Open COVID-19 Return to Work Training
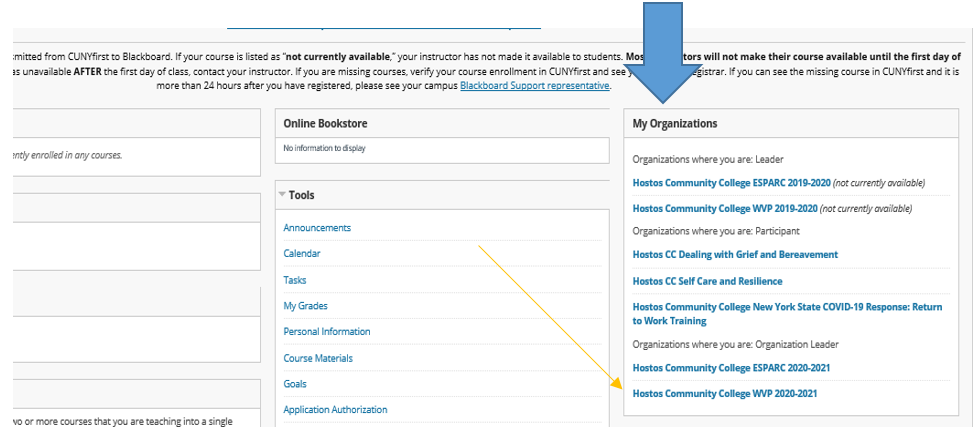Image resolution: width=980 pixels, height=438 pixels. (x=787, y=314)
